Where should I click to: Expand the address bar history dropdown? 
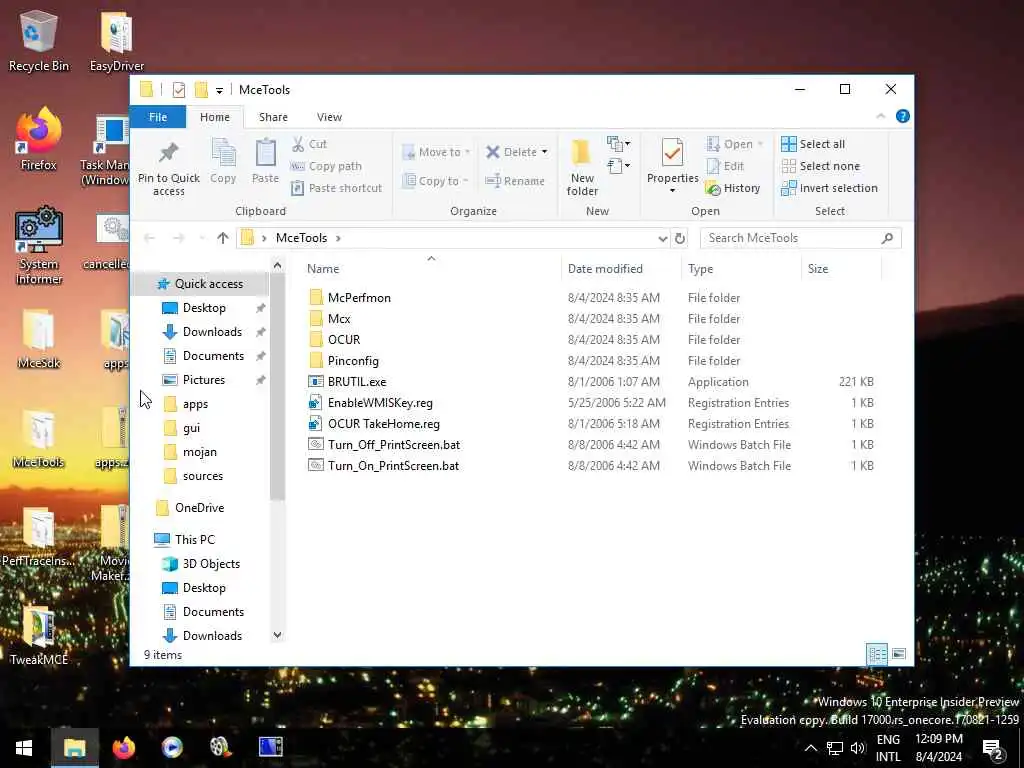coord(662,238)
